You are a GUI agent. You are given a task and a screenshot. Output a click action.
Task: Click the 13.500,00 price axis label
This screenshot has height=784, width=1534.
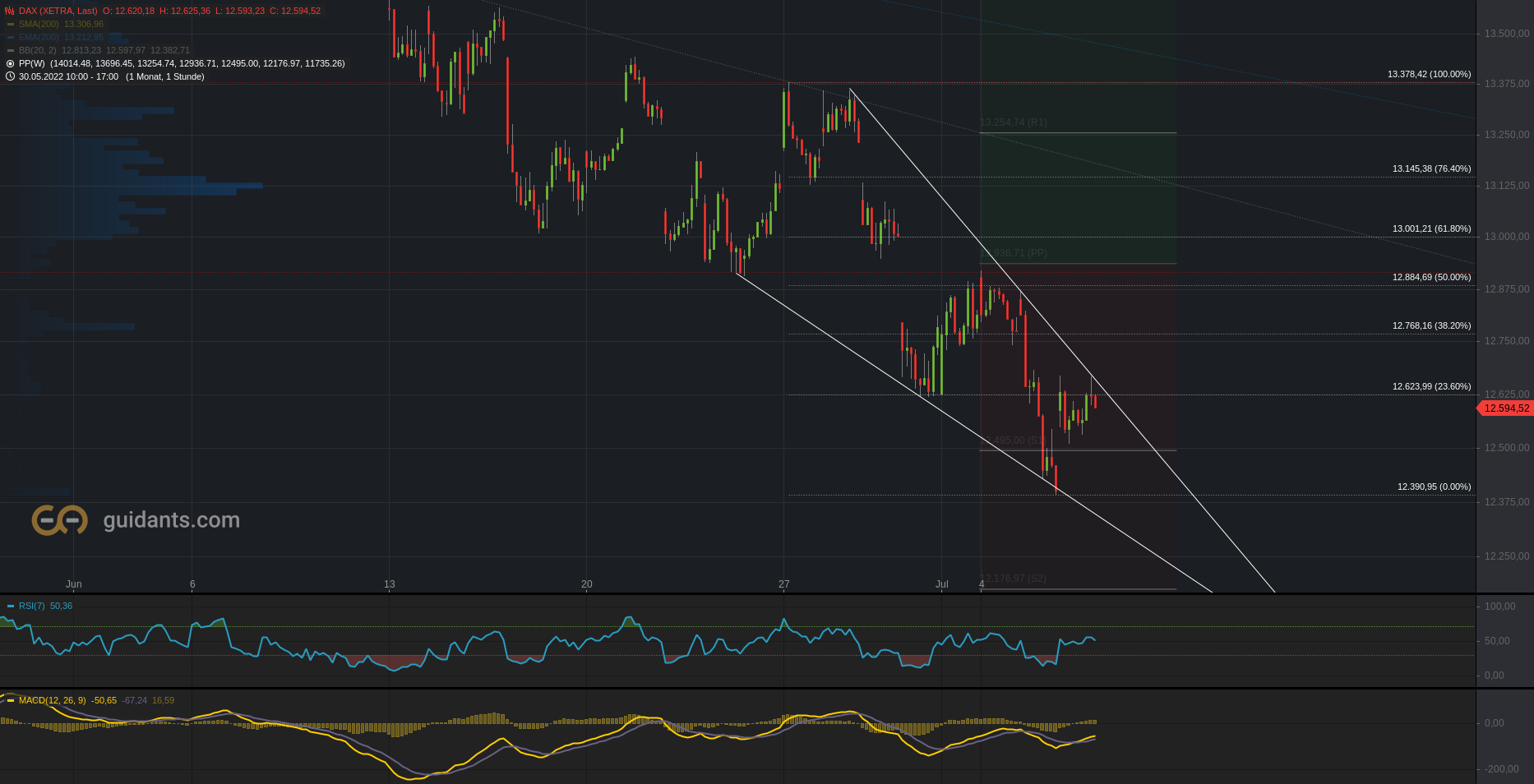tap(1507, 34)
